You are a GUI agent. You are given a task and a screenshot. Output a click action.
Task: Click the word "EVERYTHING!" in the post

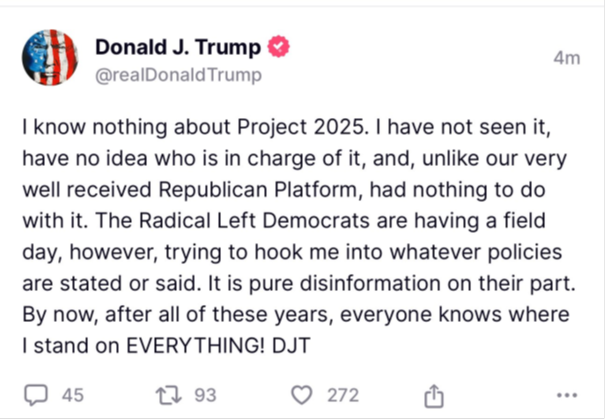pyautogui.click(x=221, y=341)
